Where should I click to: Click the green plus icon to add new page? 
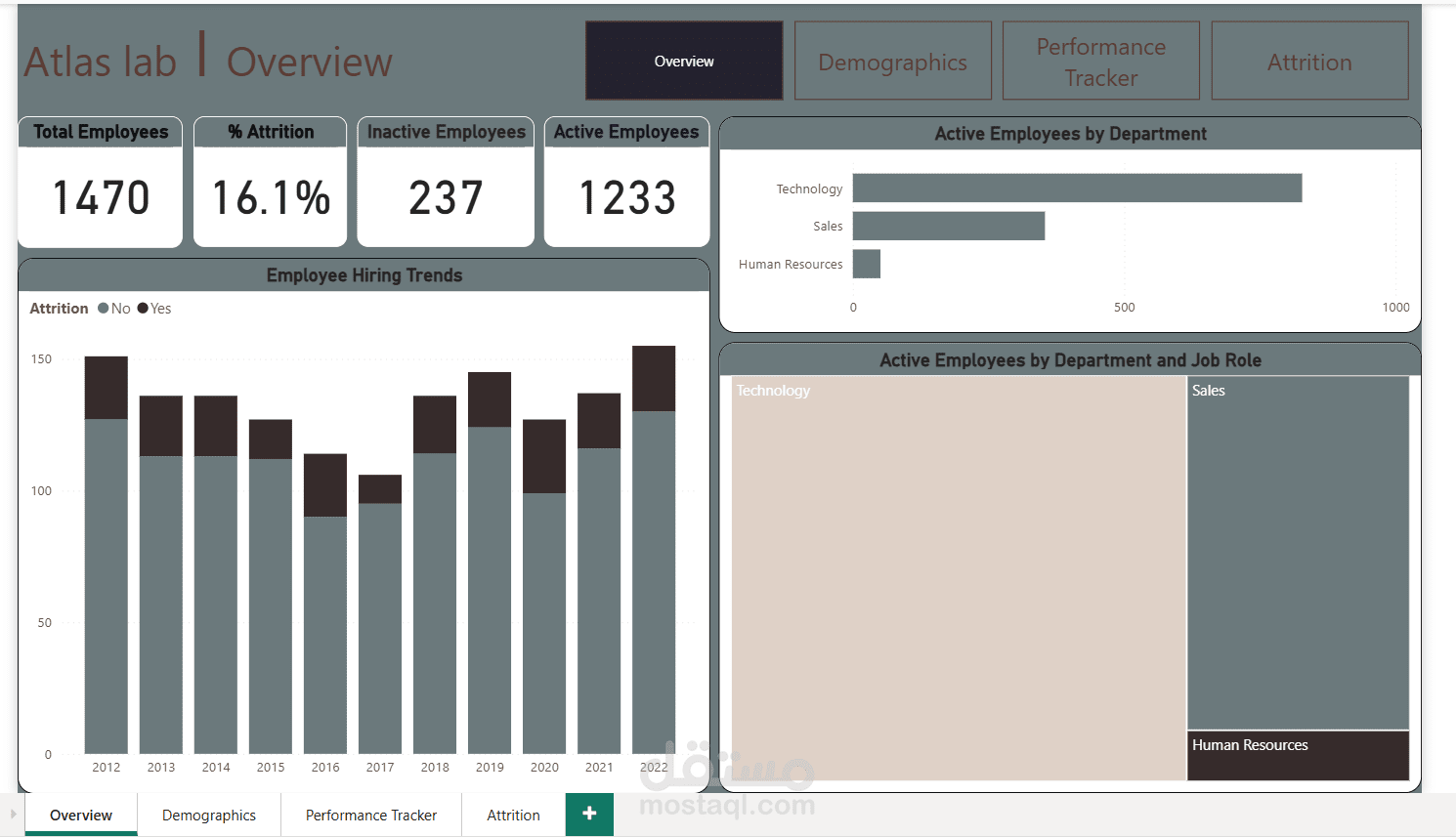tap(588, 813)
